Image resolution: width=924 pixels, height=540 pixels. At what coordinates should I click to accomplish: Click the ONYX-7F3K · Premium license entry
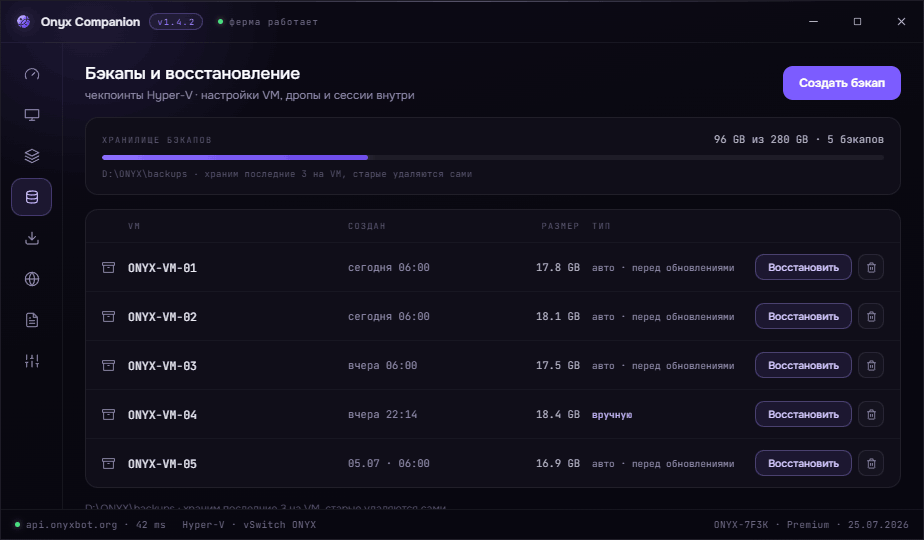click(771, 525)
